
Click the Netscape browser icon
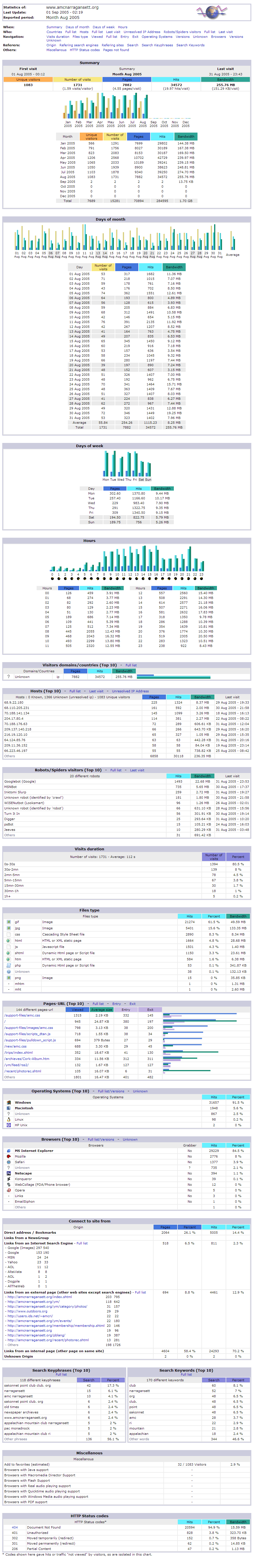8,1174
